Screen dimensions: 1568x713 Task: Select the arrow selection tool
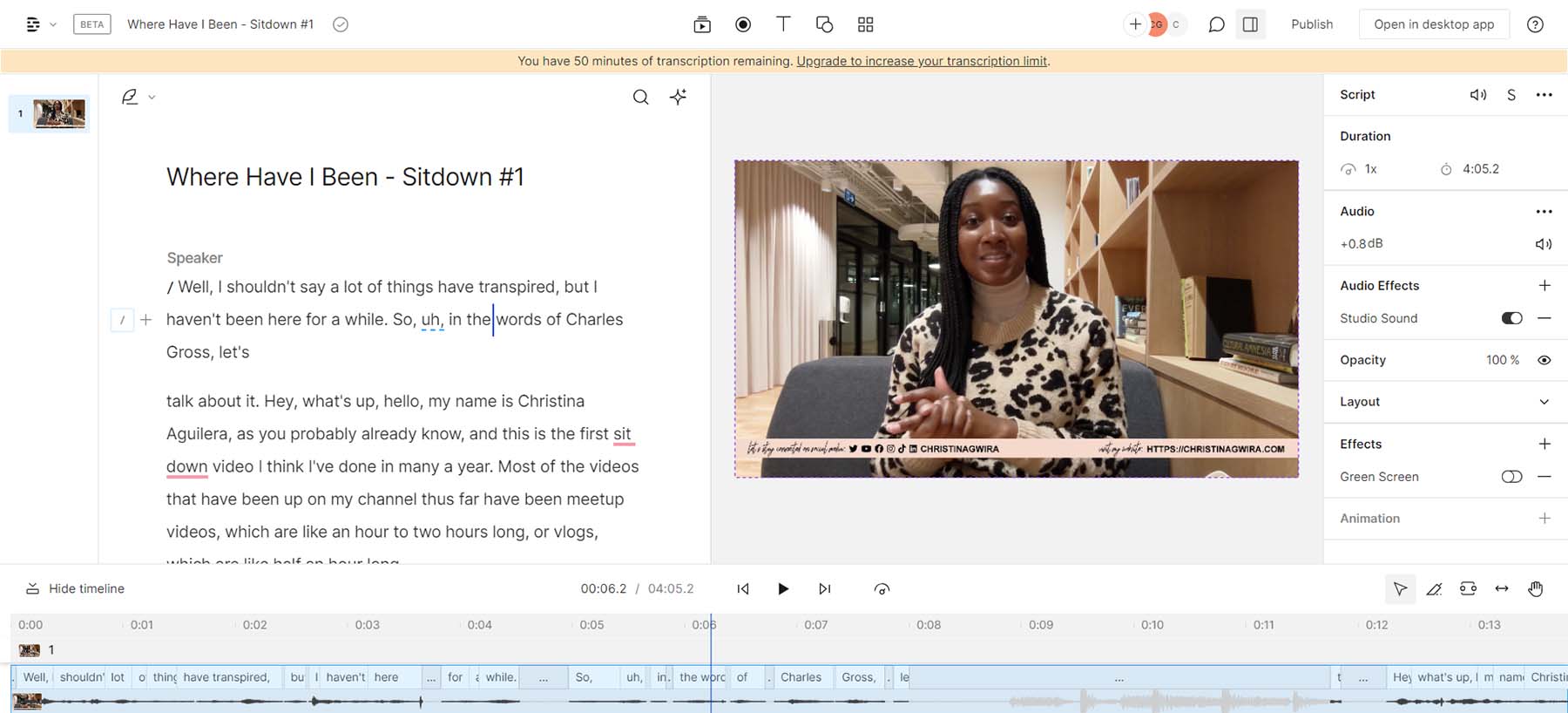coord(1400,589)
